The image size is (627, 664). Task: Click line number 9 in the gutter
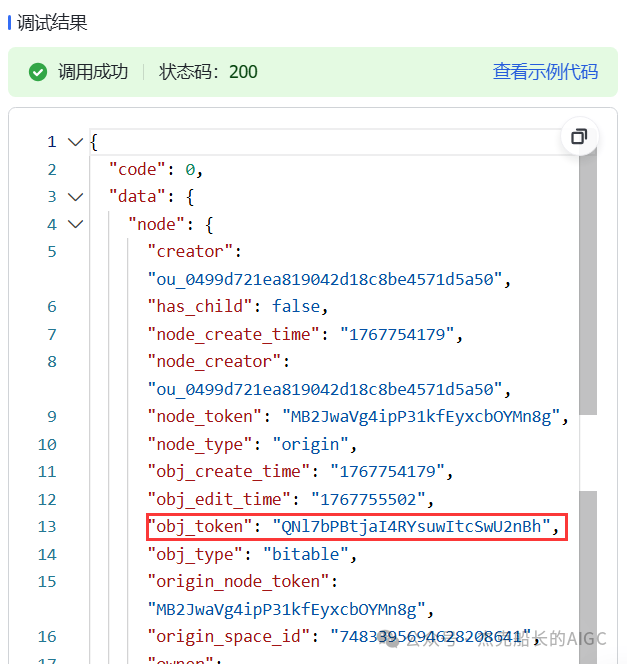tap(52, 417)
